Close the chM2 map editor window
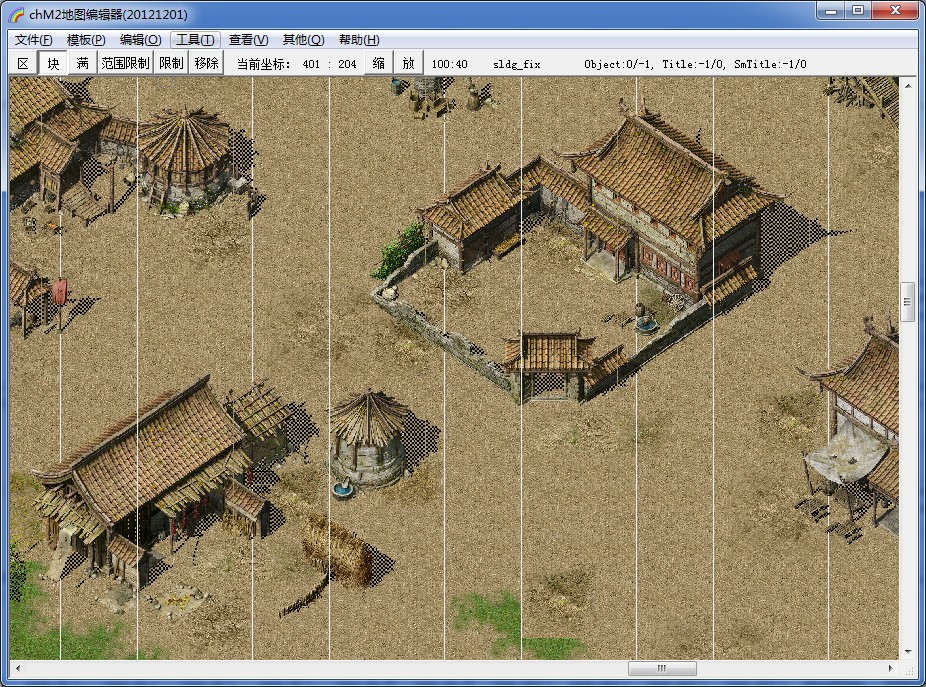926x687 pixels. [895, 10]
